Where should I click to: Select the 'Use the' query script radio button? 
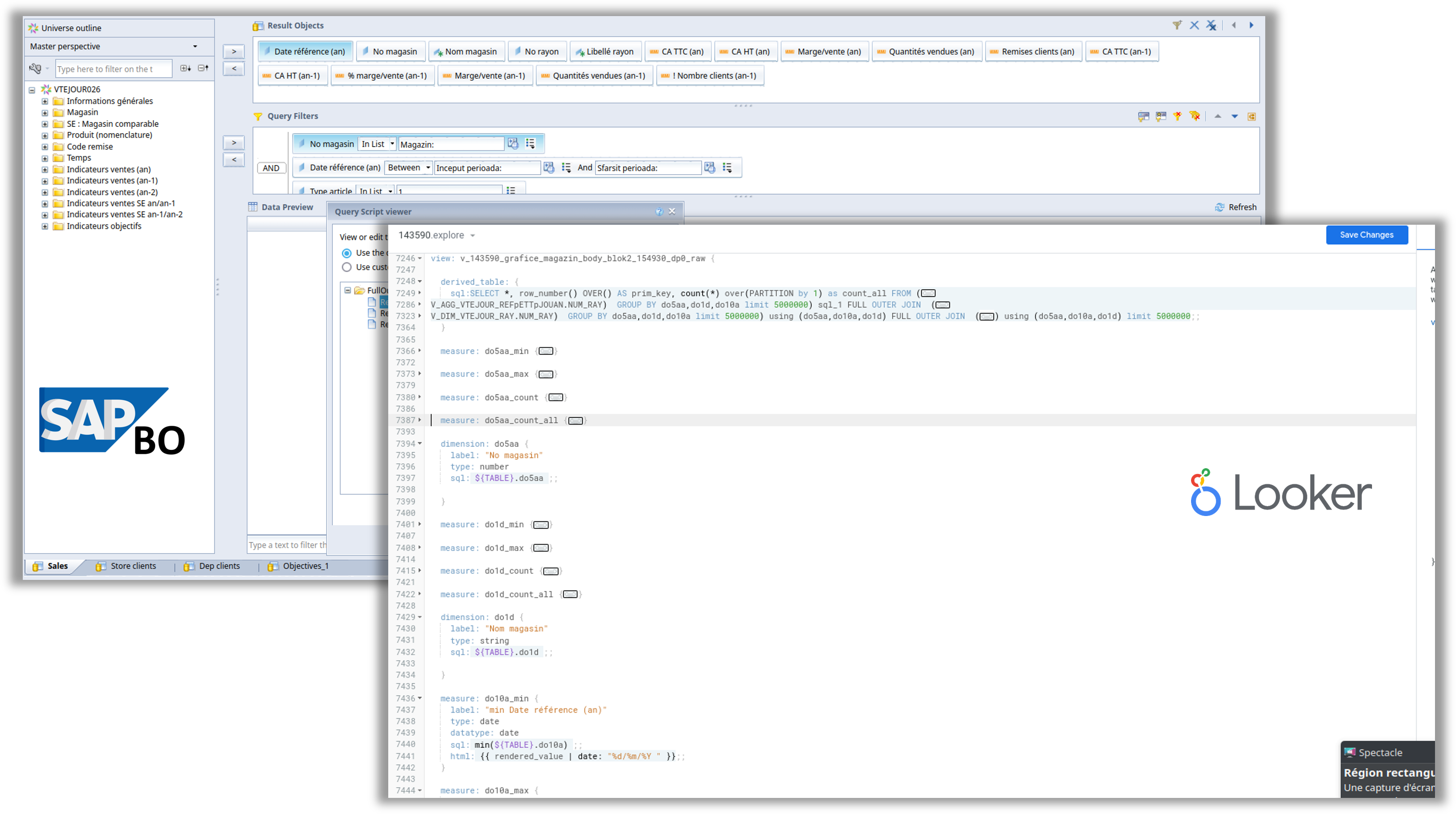coord(347,253)
